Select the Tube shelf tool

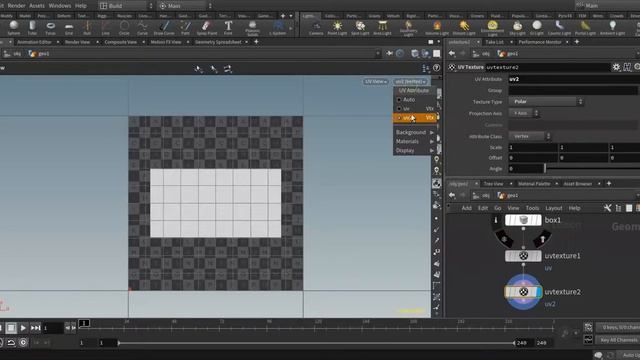(x=32, y=28)
